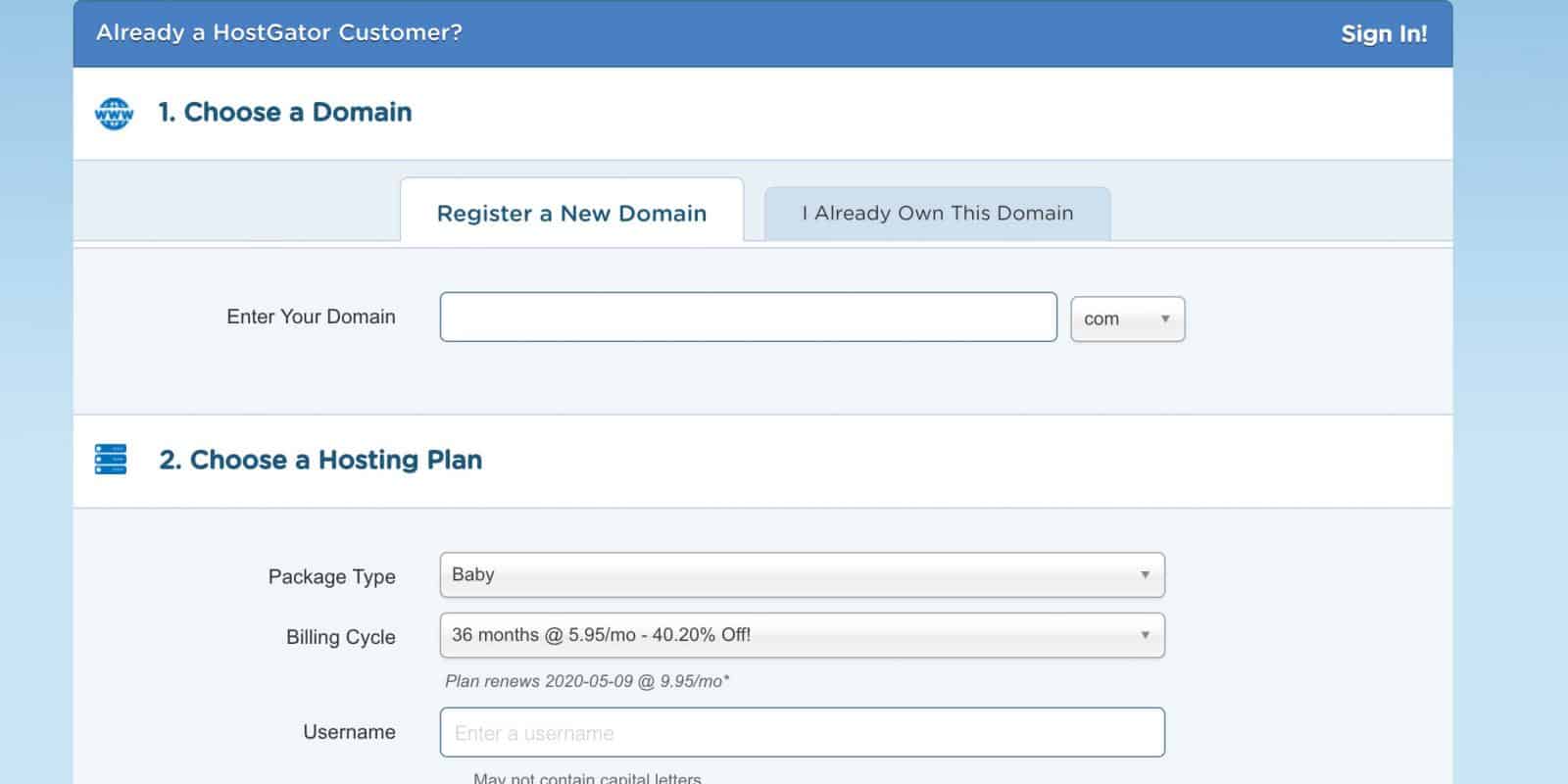The height and width of the screenshot is (784, 1568).
Task: Click the www globe icon
Action: [x=114, y=114]
